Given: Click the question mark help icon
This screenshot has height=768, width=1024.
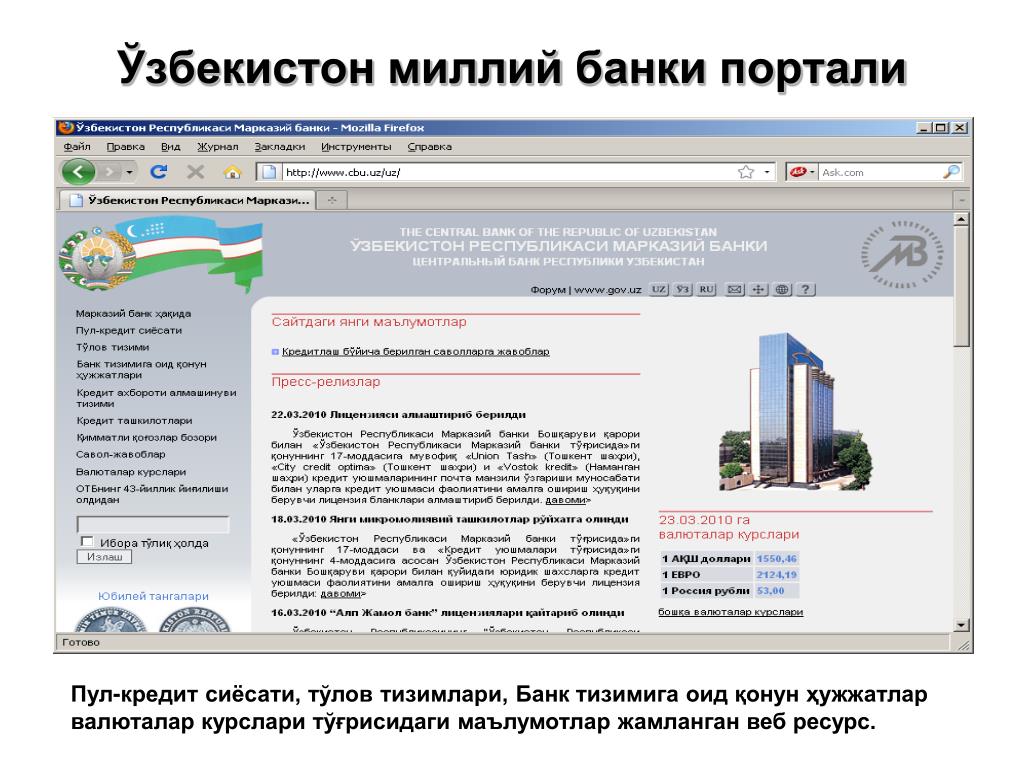Looking at the screenshot, I should (x=806, y=289).
